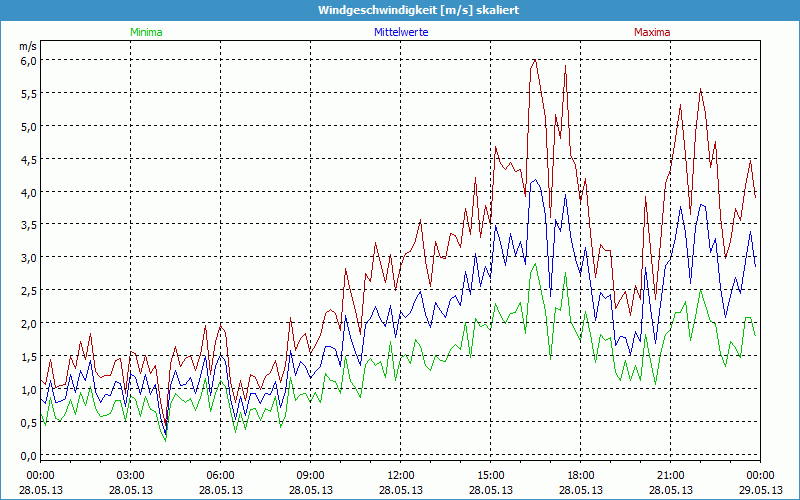Select the red 'Maxima' legend label
Screen dimensions: 800x500
click(652, 32)
